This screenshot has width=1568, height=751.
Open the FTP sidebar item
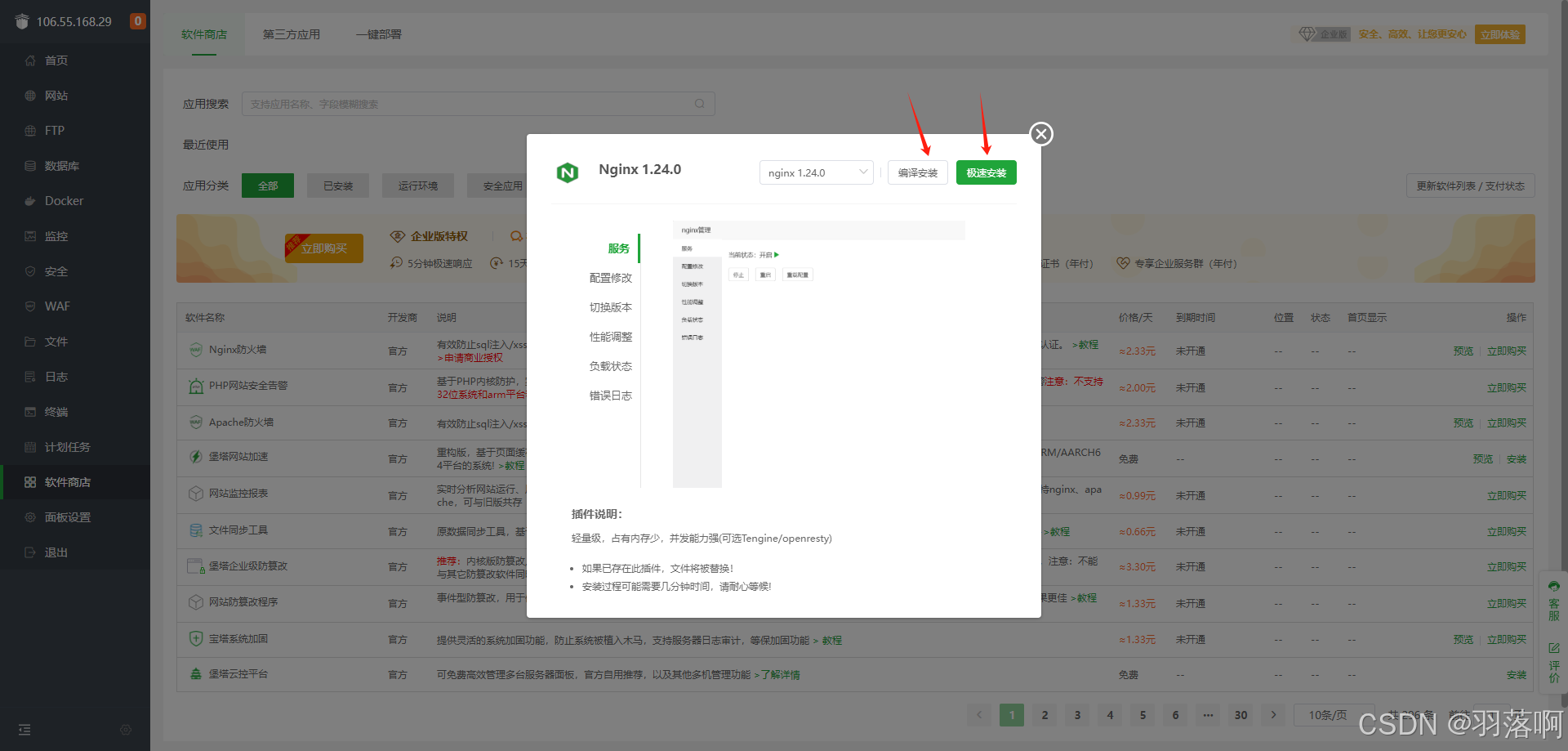click(75, 131)
